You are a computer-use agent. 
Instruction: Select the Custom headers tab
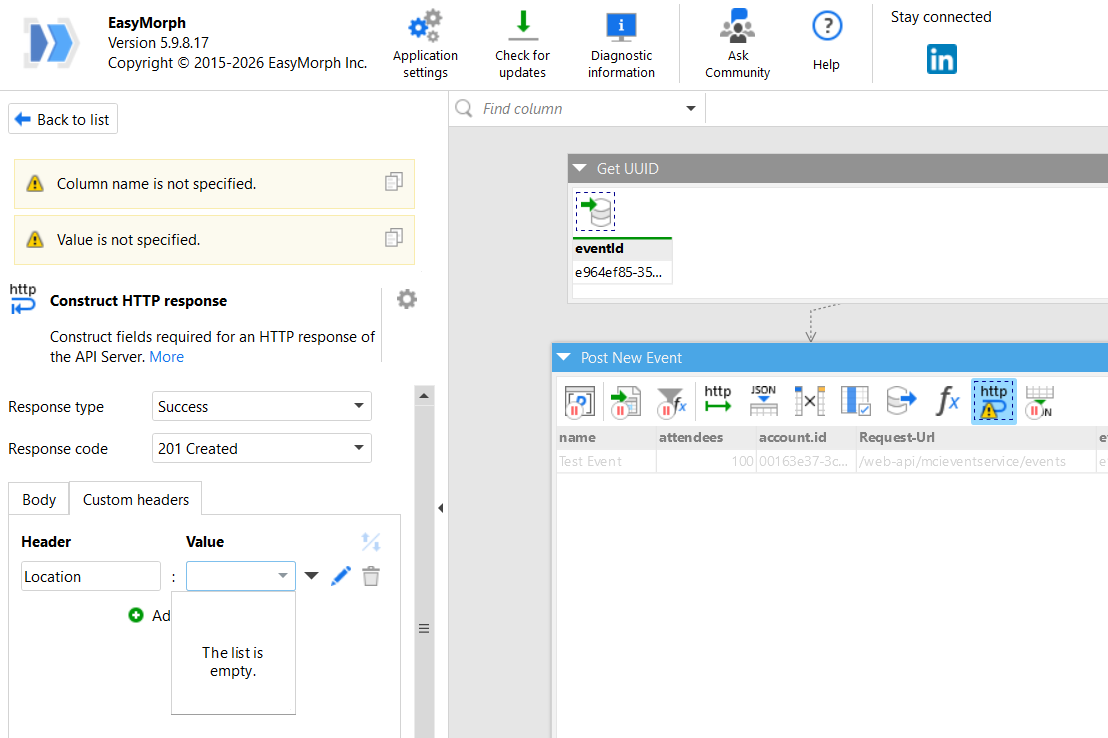pyautogui.click(x=136, y=499)
